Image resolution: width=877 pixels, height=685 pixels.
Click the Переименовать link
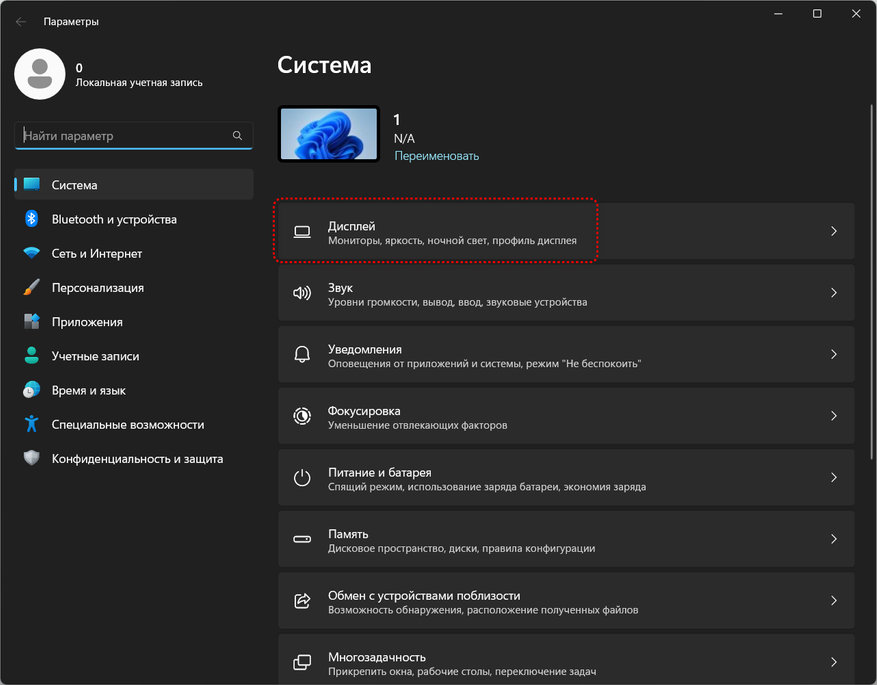tap(436, 156)
